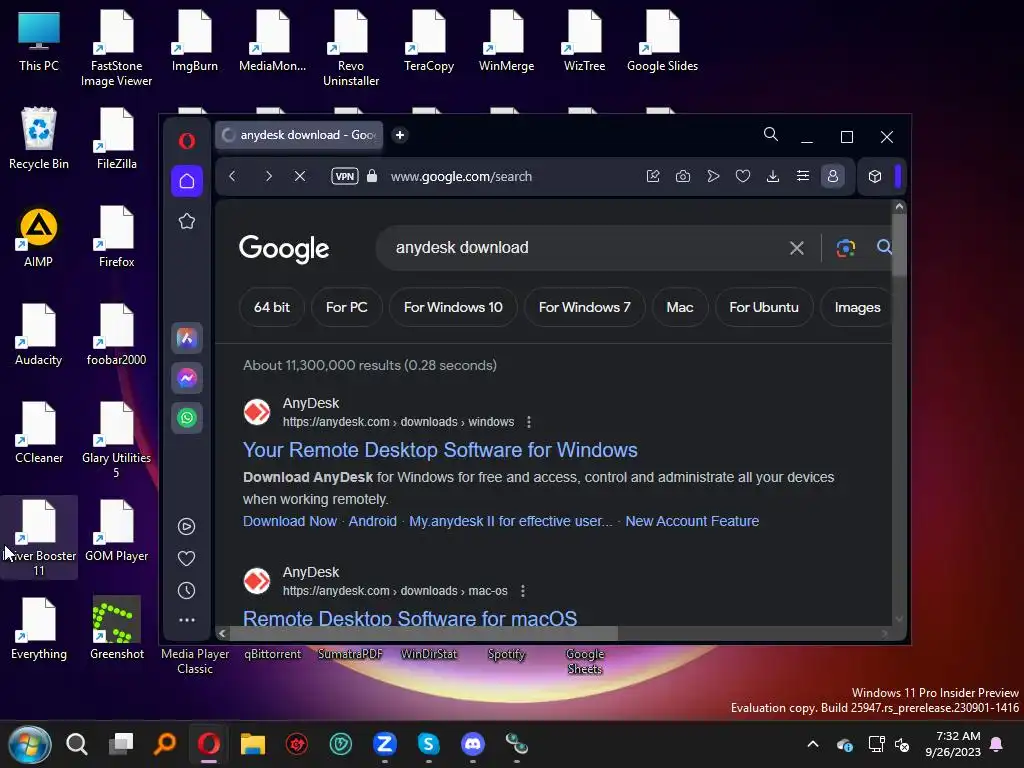Select the Greenshot desktop shortcut
This screenshot has height=768, width=1024.
[117, 628]
